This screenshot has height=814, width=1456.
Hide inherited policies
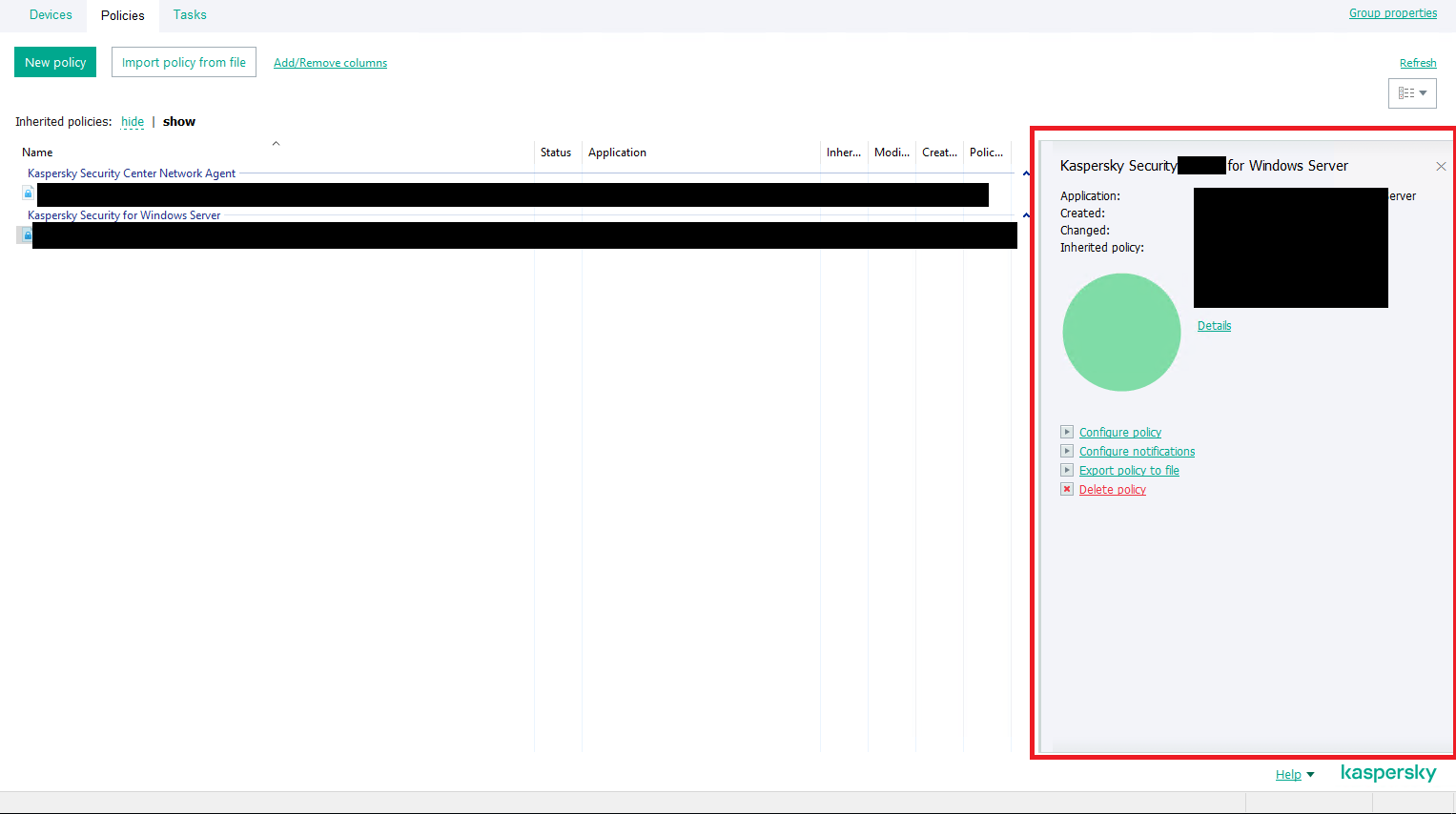(x=133, y=122)
